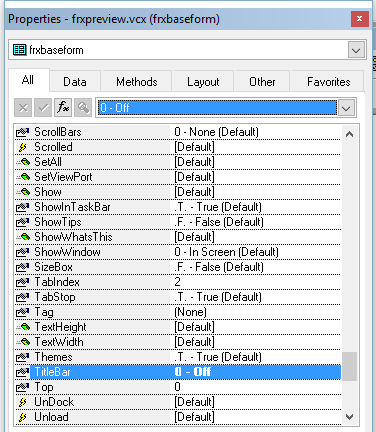Click the method icon next to ShowWhatsThis
376x432 pixels.
[23, 237]
